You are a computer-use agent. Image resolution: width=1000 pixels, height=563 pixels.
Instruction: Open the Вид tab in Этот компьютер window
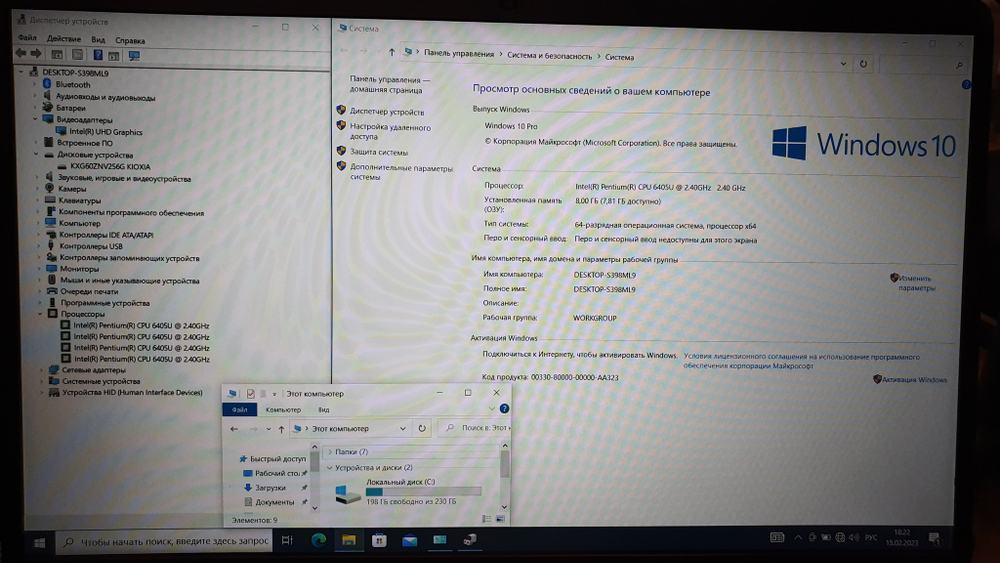323,409
